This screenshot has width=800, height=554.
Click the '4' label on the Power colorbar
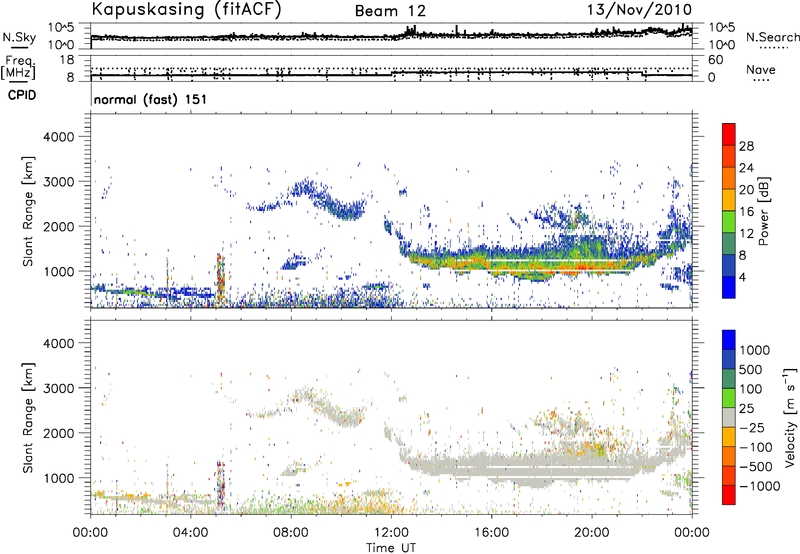pyautogui.click(x=742, y=277)
